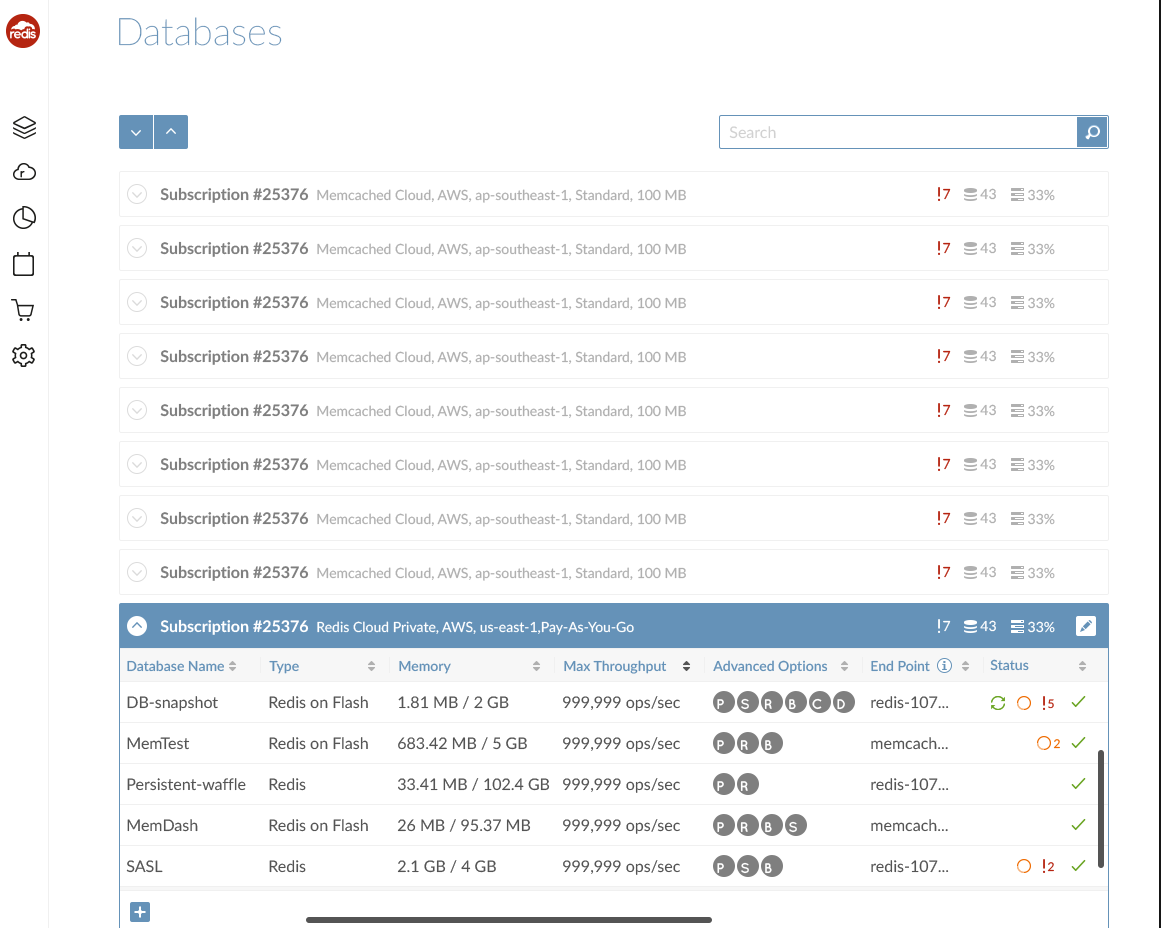Sort by Advanced Options column arrows

click(844, 666)
